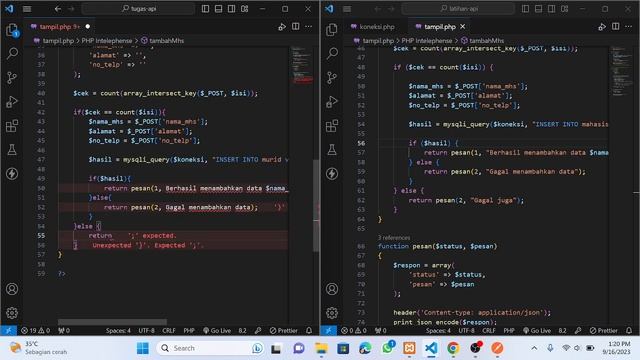The height and width of the screenshot is (360, 640).
Task: Customize layout icon in left title bar
Action: [x=244, y=9]
